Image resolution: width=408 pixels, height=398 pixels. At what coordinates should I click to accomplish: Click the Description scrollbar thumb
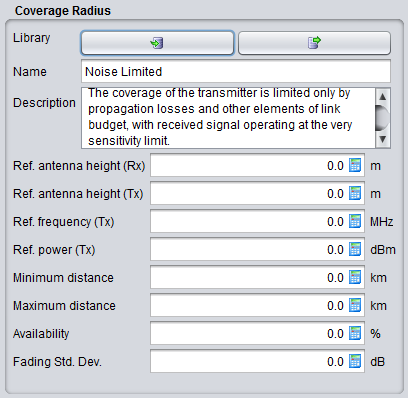[383, 118]
